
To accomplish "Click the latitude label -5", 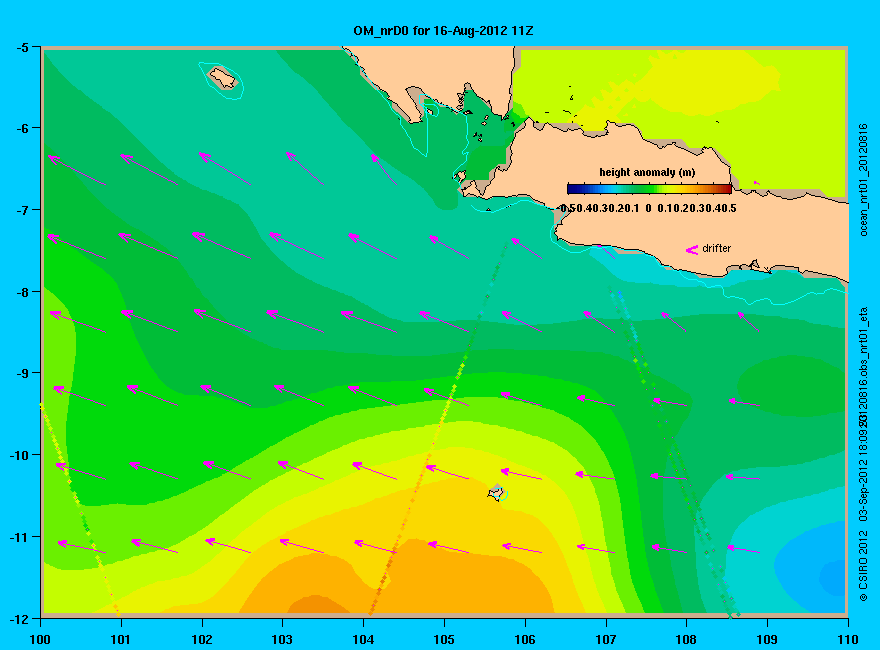I will coord(22,47).
